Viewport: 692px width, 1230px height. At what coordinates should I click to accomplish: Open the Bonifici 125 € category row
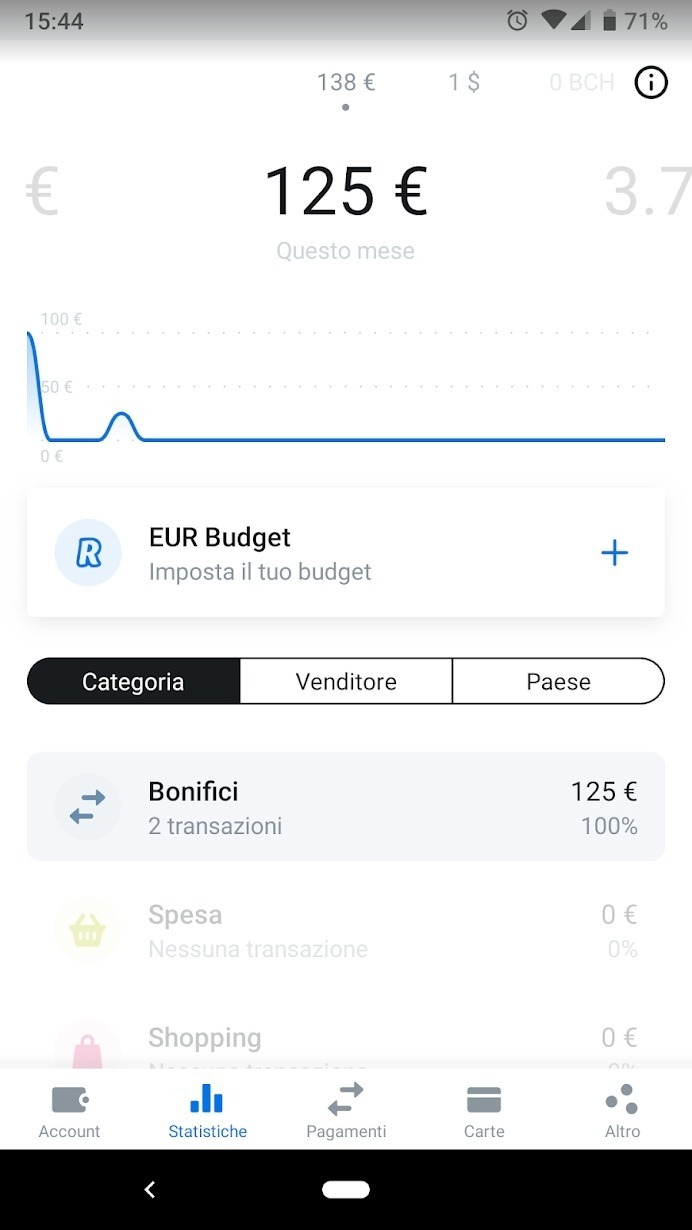(346, 807)
